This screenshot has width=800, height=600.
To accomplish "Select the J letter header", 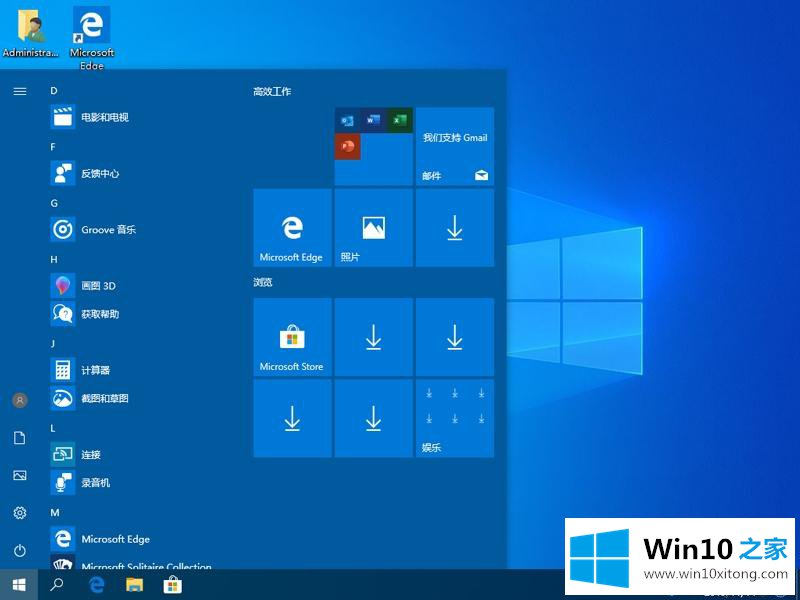I will pyautogui.click(x=53, y=343).
